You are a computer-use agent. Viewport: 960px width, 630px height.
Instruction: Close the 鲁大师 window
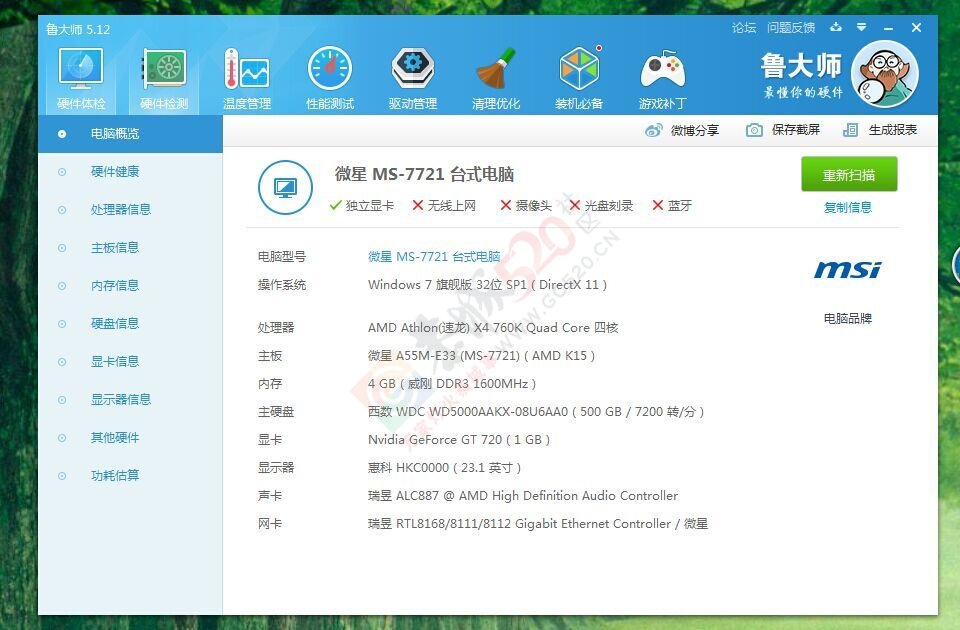pos(917,28)
